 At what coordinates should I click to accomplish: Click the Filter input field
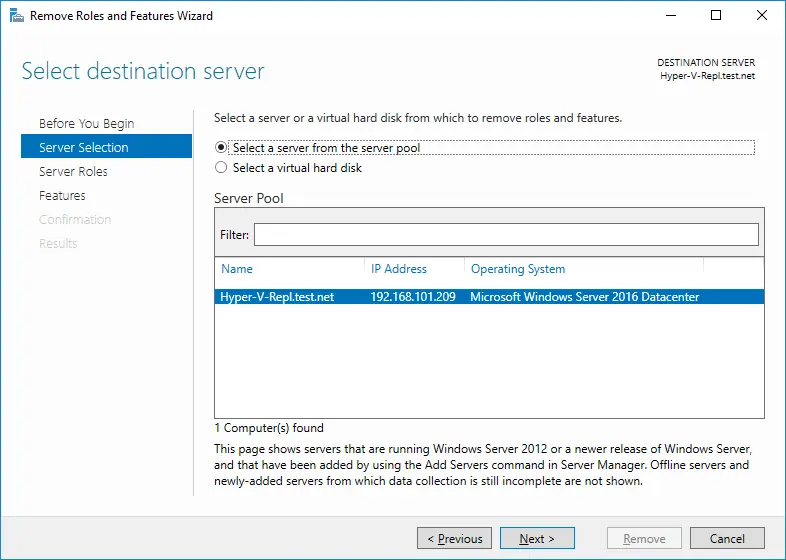[x=506, y=235]
